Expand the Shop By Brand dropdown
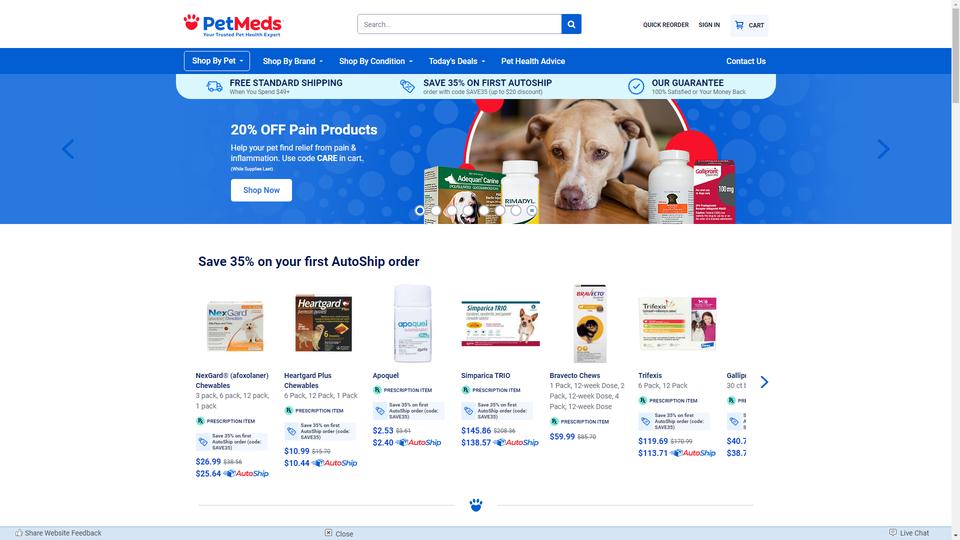This screenshot has height=540, width=960. [x=293, y=61]
